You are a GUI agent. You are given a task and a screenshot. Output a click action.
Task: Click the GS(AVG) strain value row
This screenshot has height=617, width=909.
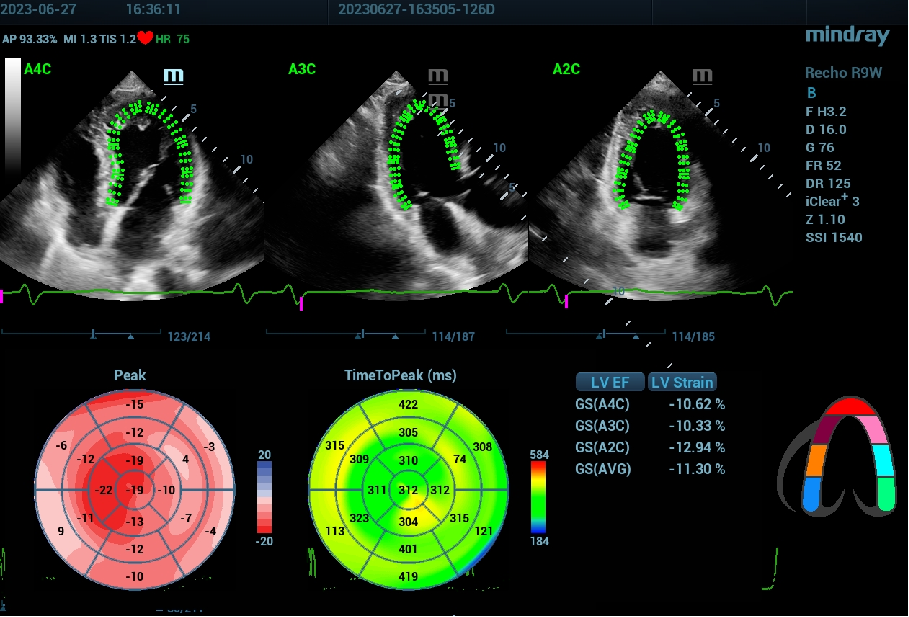tap(650, 469)
